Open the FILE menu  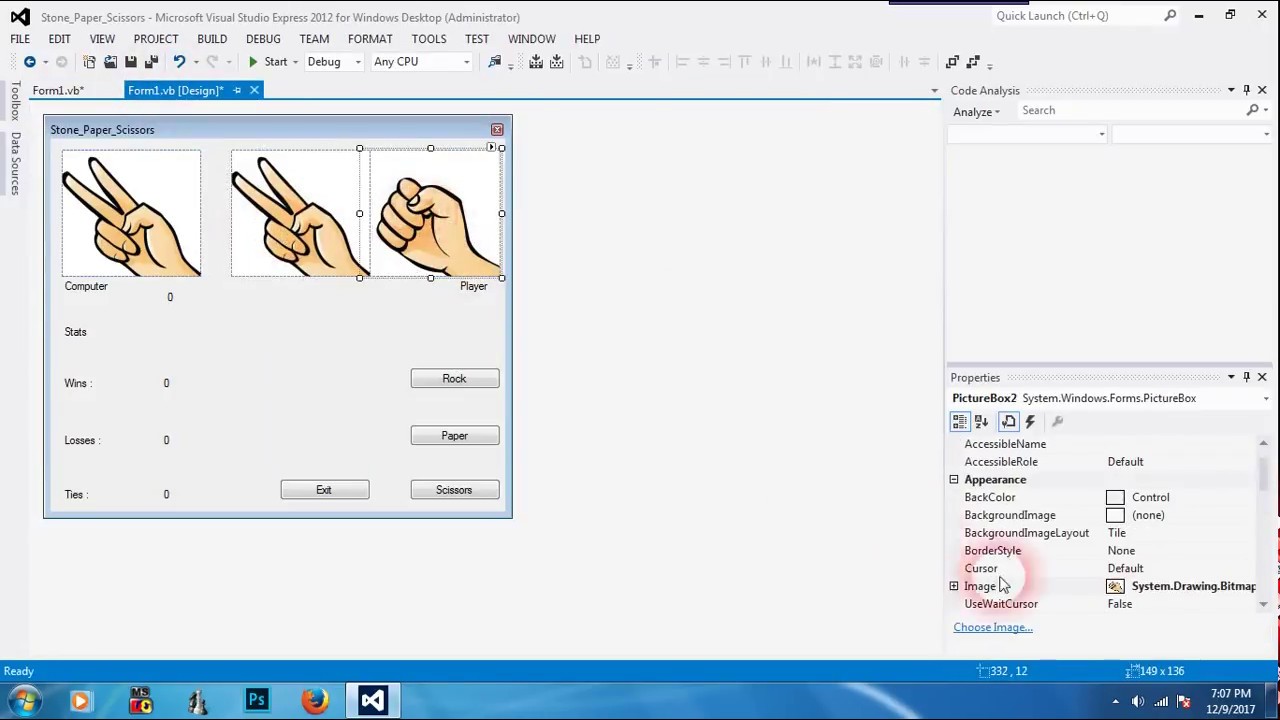(20, 39)
